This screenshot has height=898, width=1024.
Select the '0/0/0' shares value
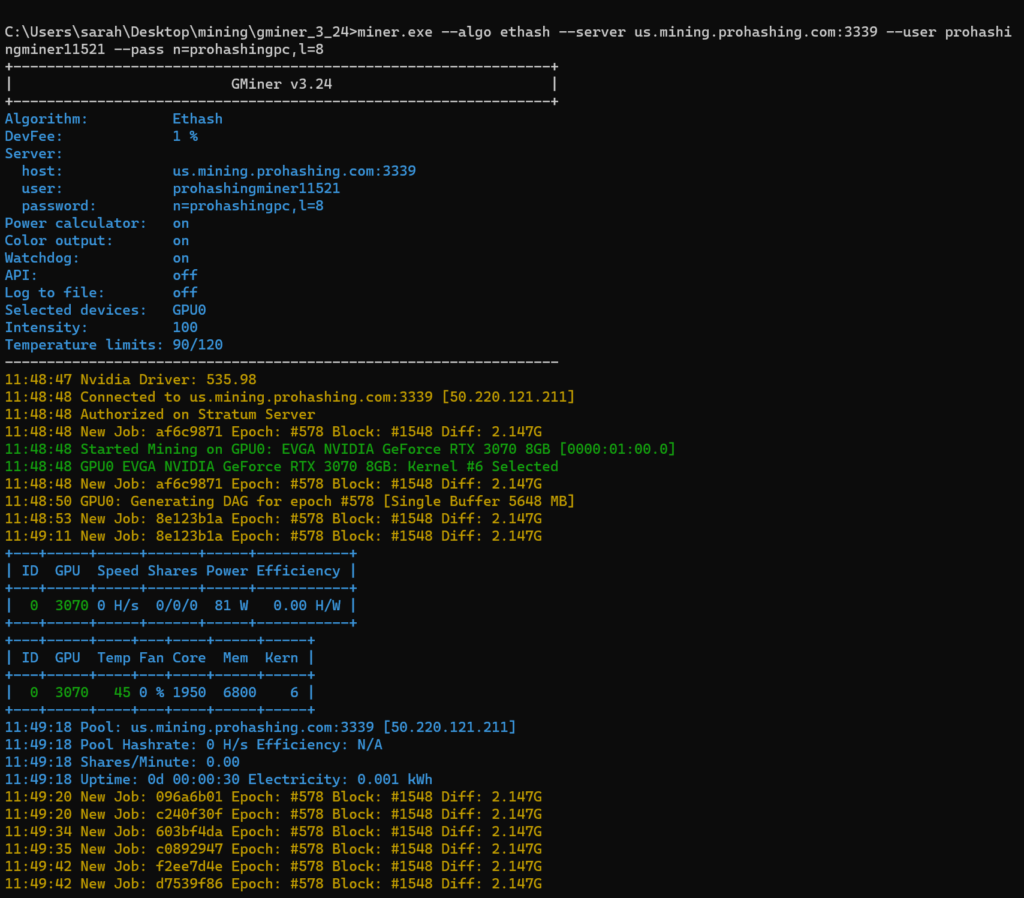176,605
